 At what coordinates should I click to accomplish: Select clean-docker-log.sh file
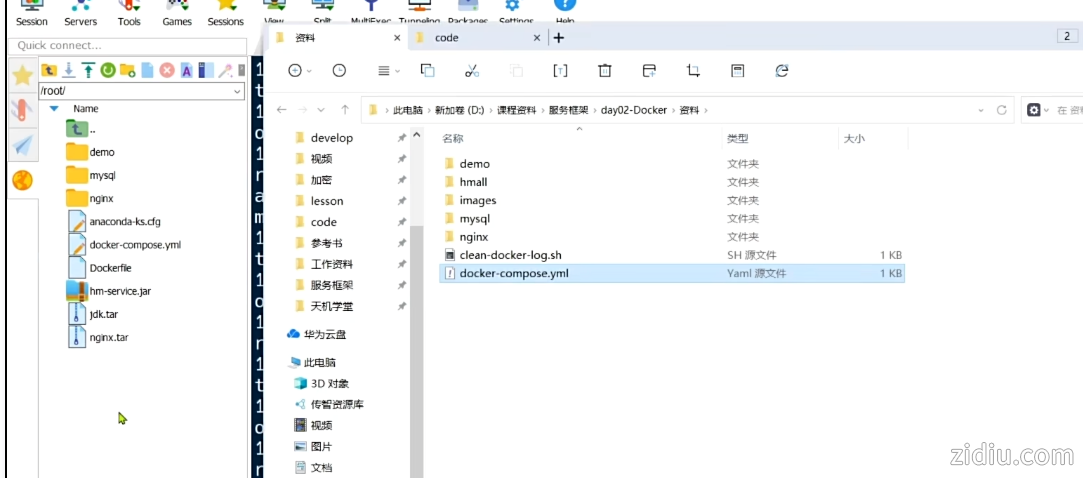510,255
